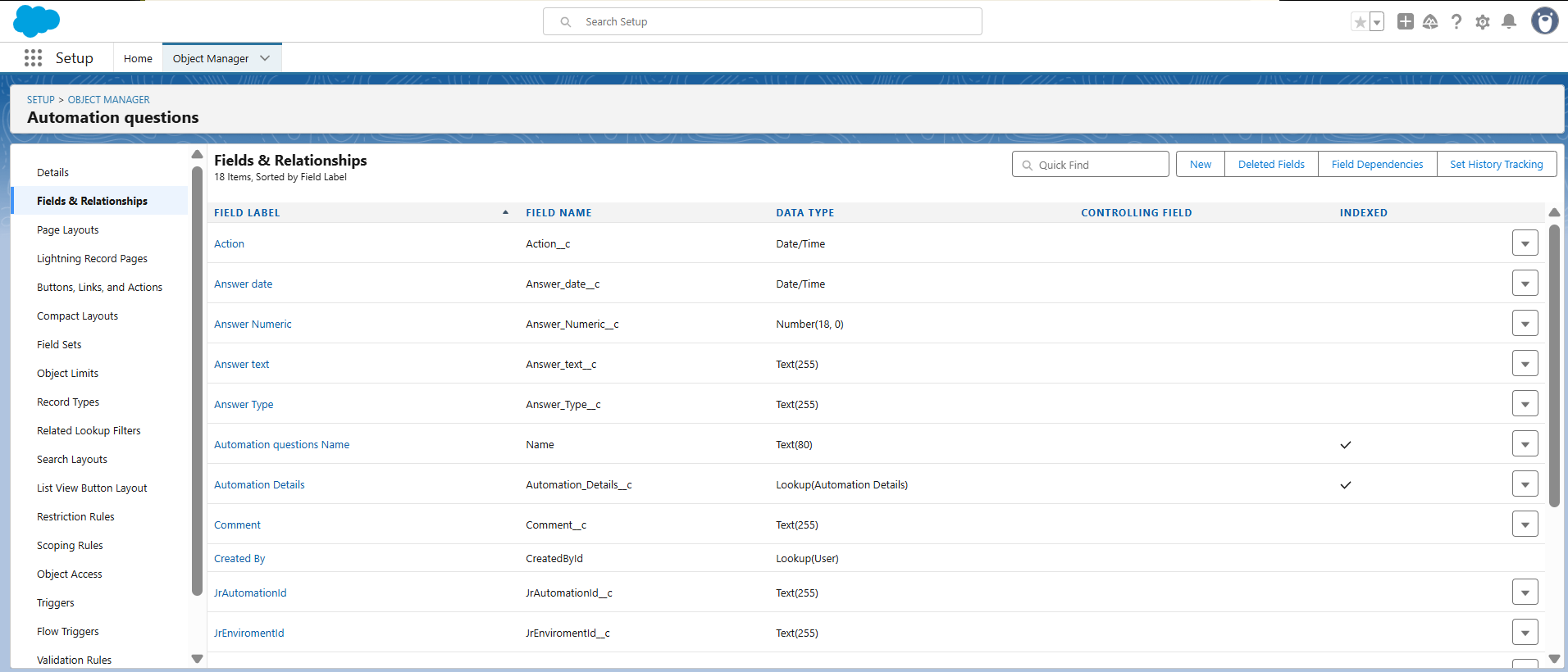Open the Global Actions plus icon

tap(1406, 22)
